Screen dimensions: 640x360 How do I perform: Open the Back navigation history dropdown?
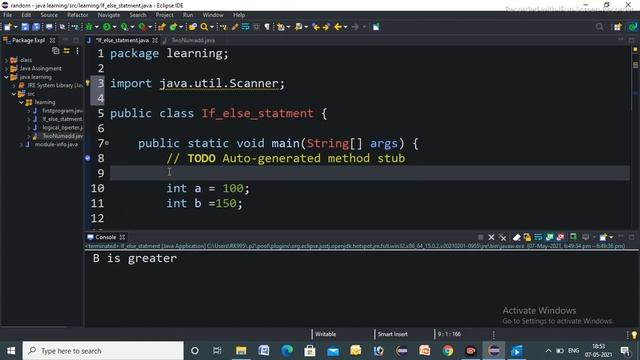click(345, 27)
